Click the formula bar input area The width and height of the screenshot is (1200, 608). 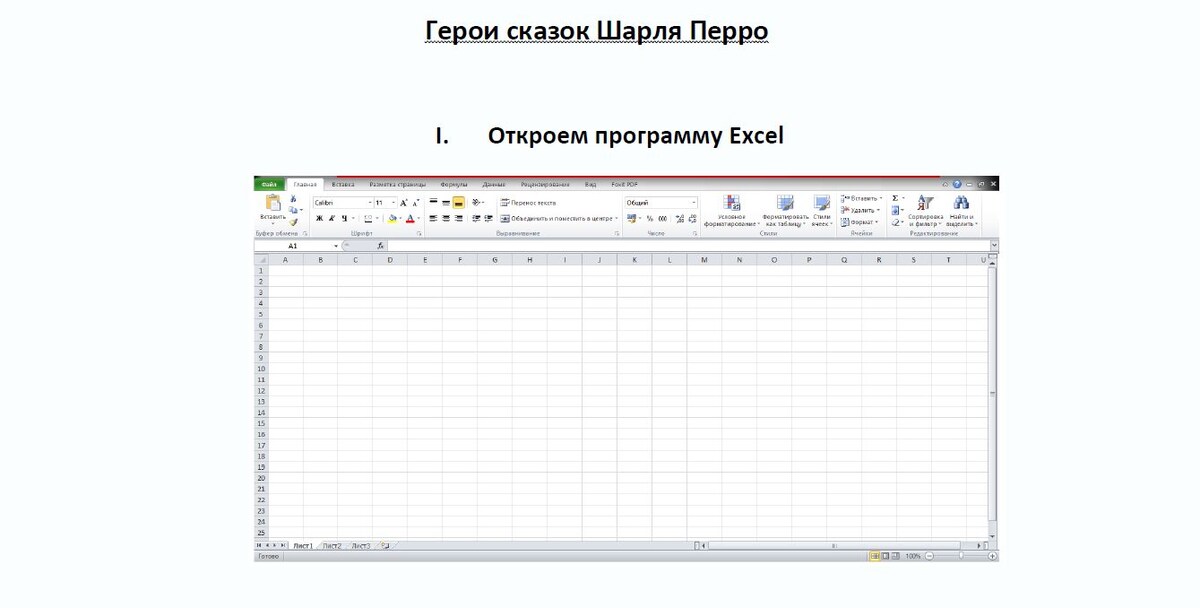688,246
